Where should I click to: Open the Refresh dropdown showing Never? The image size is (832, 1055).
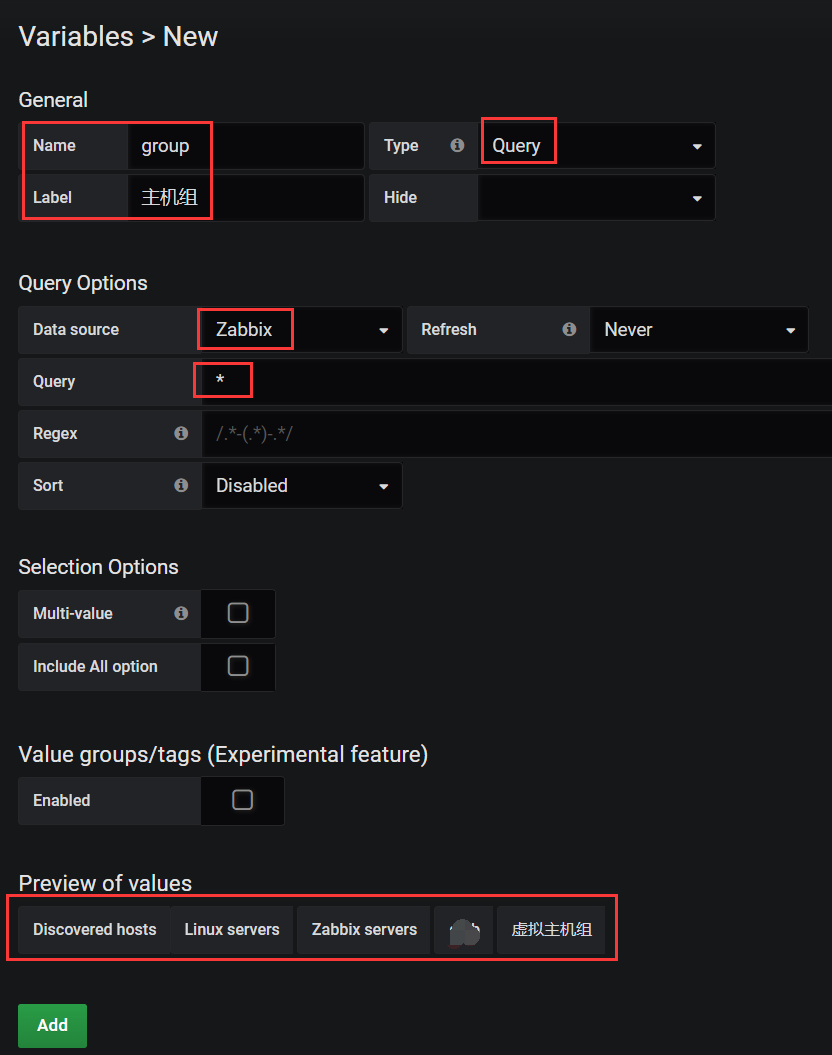699,330
